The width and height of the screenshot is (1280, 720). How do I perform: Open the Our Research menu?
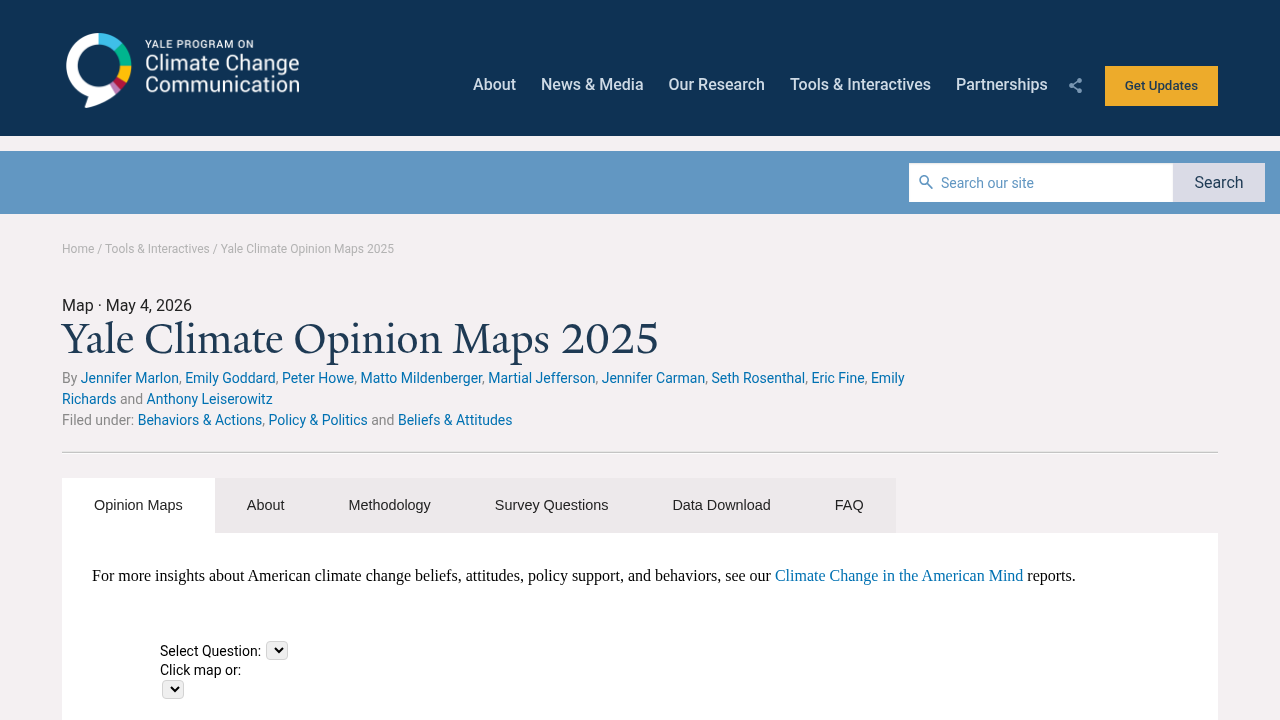click(716, 85)
